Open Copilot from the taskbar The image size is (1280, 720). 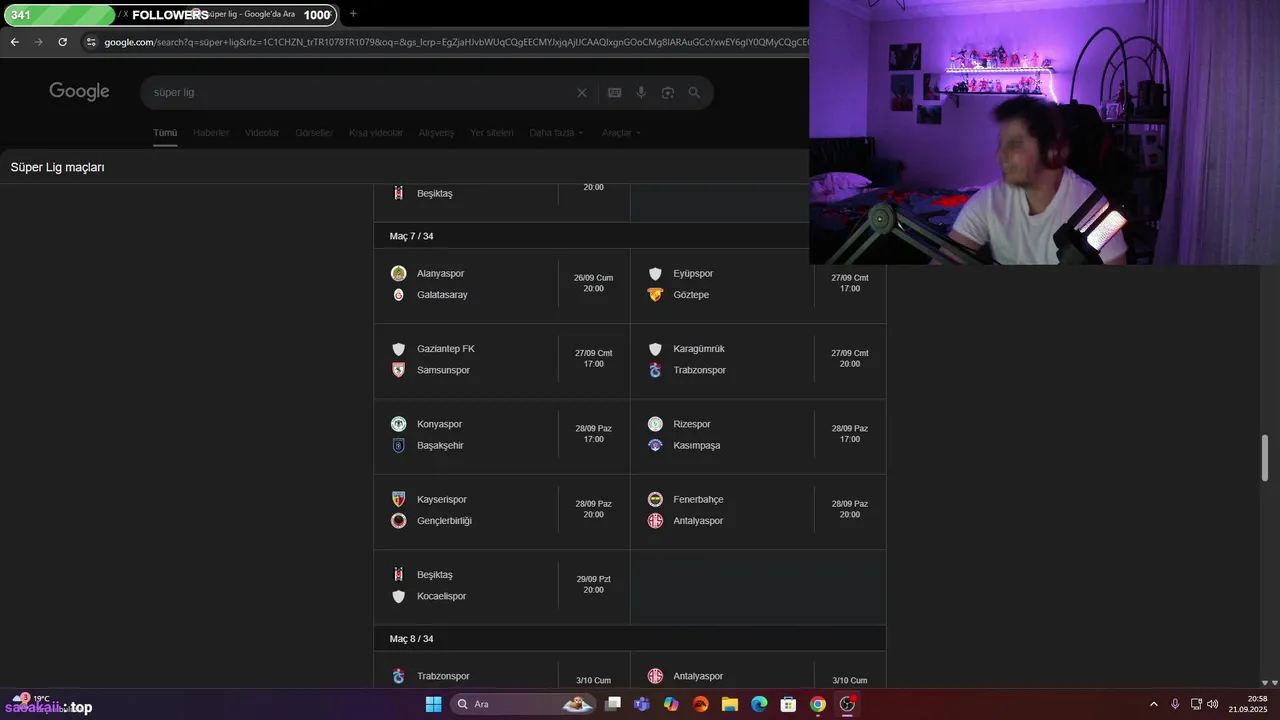pos(671,704)
